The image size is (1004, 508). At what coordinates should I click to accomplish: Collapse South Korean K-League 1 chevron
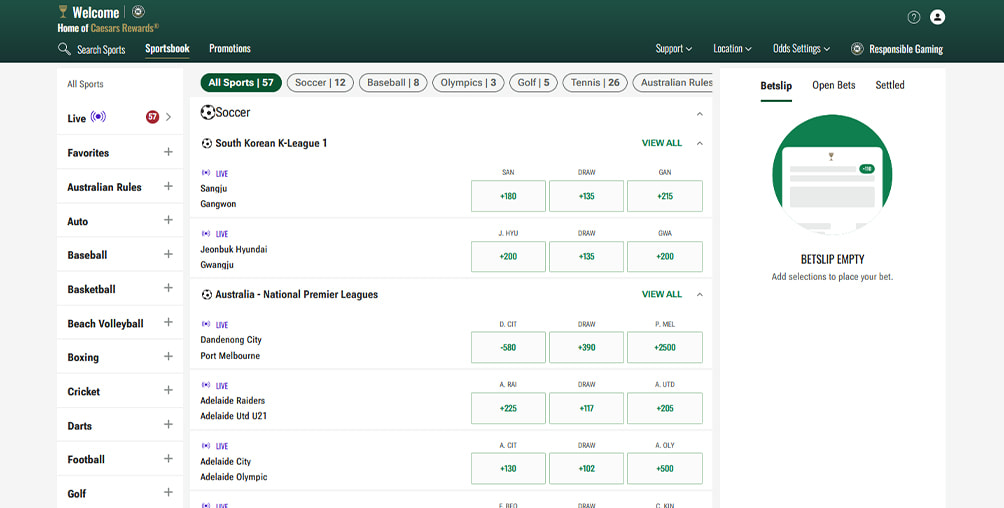700,143
